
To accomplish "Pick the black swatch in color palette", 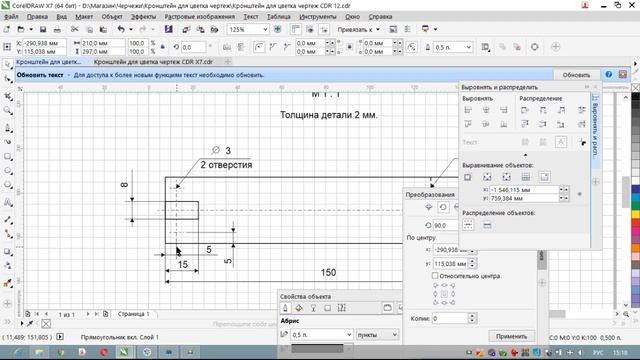I will pyautogui.click(x=636, y=97).
